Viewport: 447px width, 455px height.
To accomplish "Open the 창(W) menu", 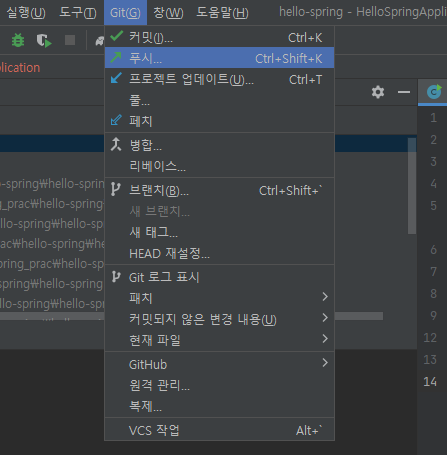I will [168, 13].
